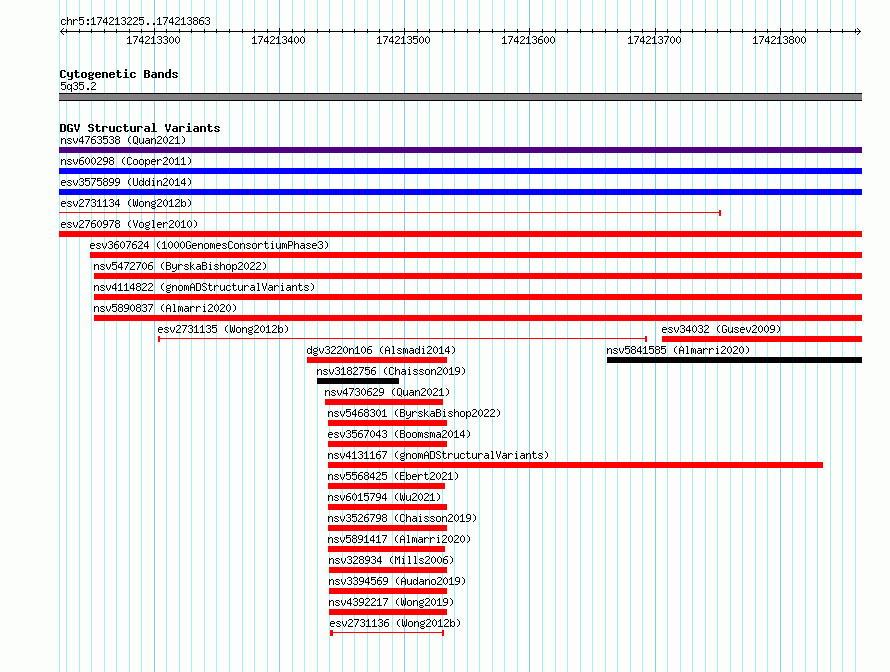This screenshot has width=890, height=672.
Task: Click ruler position 174213800
Action: click(779, 40)
